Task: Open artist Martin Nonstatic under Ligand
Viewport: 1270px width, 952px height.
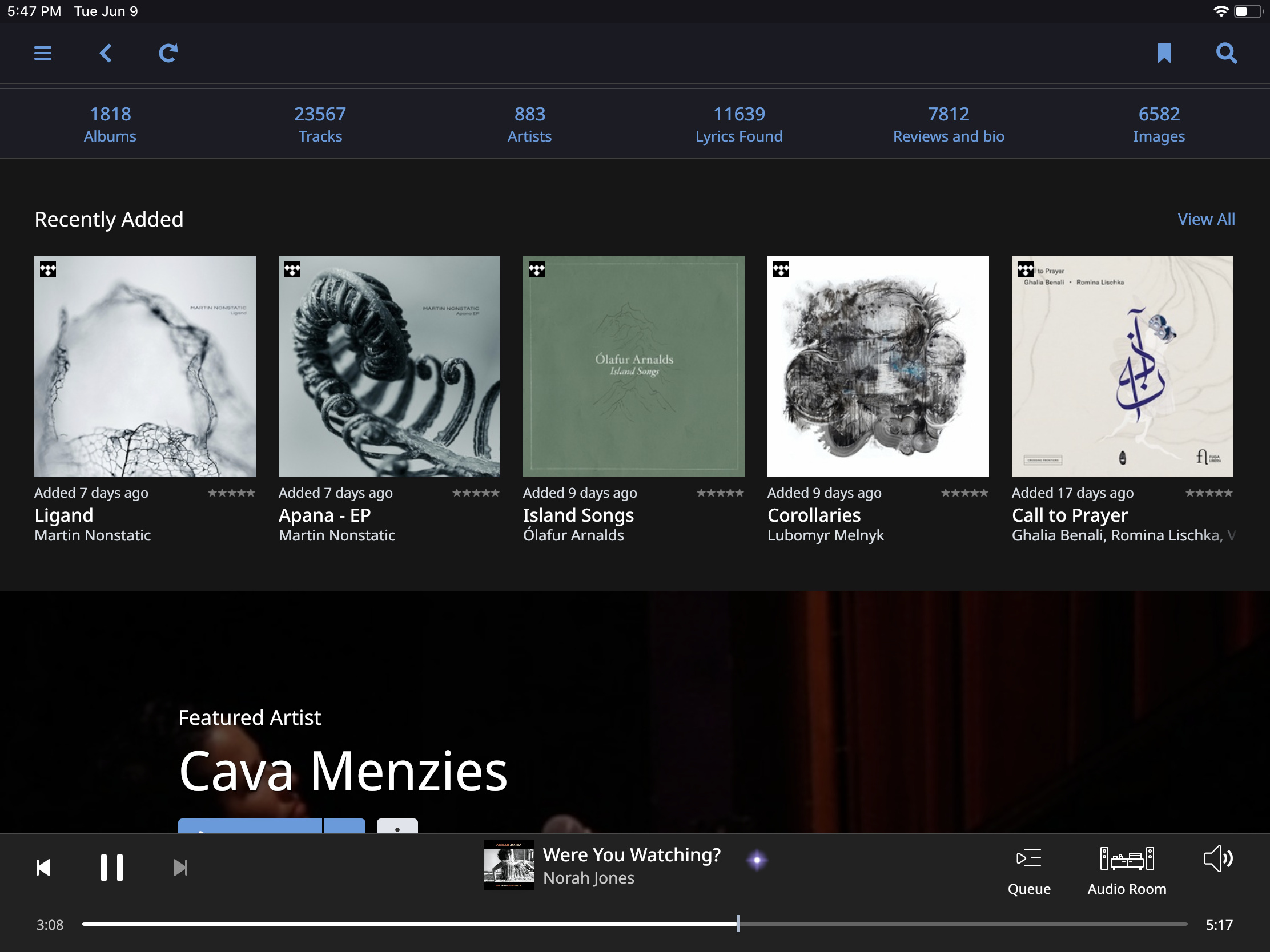Action: 93,535
